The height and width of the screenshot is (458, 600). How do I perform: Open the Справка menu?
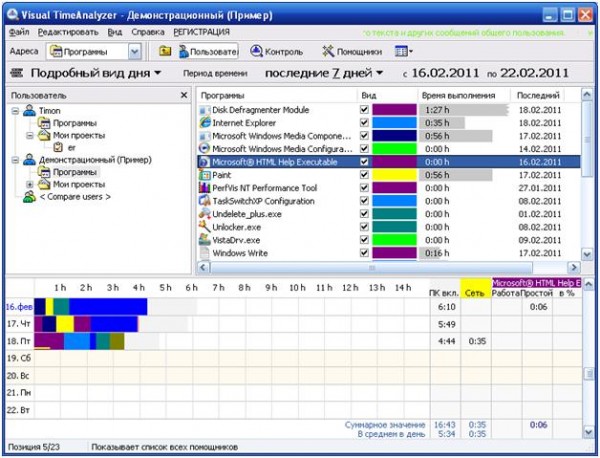[148, 32]
